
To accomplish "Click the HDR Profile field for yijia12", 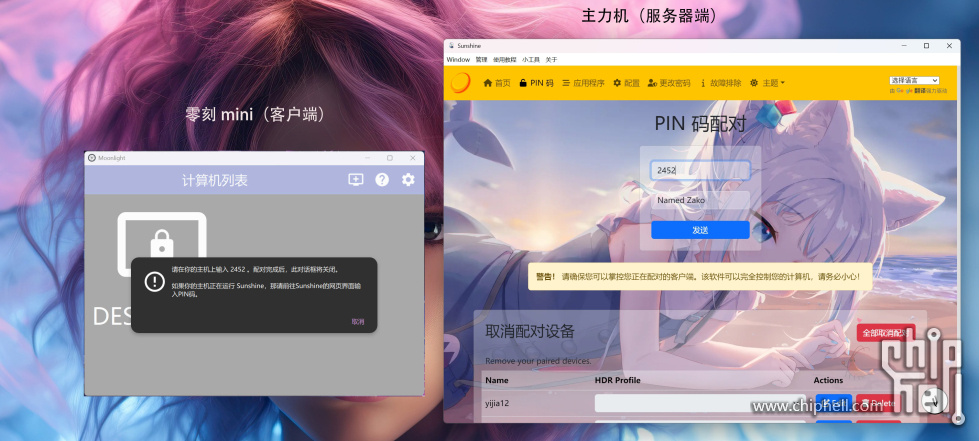I will click(x=701, y=404).
